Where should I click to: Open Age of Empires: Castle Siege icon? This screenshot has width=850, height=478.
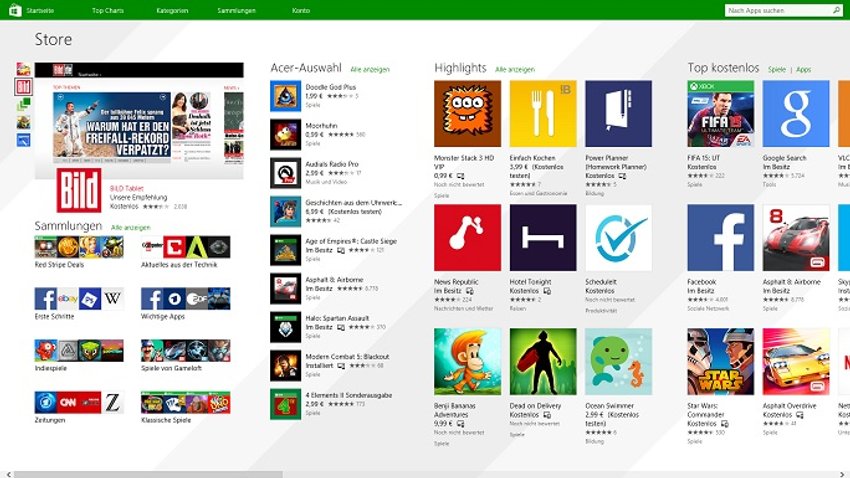[286, 250]
